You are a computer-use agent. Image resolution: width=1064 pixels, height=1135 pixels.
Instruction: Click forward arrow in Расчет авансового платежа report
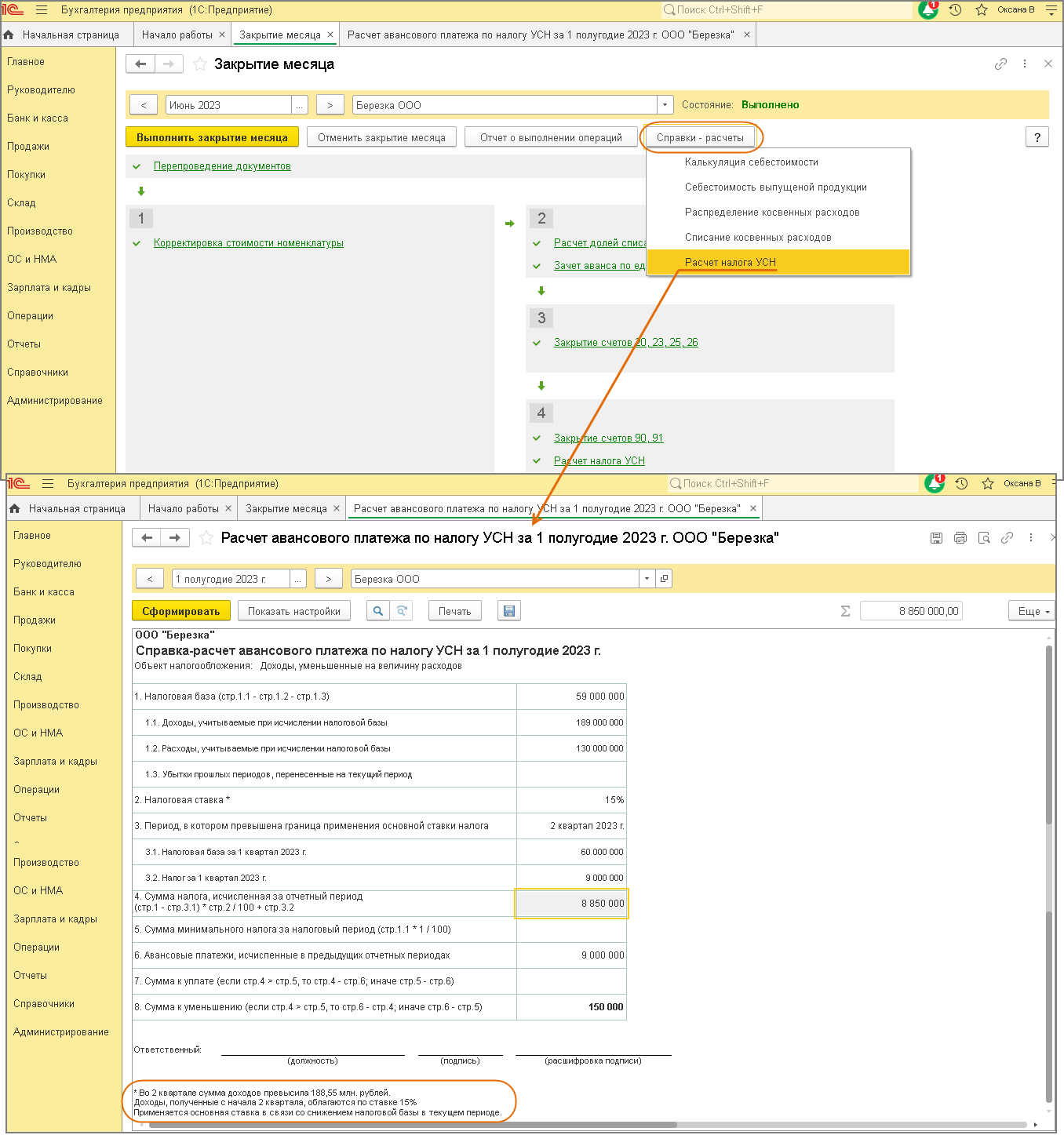(175, 538)
